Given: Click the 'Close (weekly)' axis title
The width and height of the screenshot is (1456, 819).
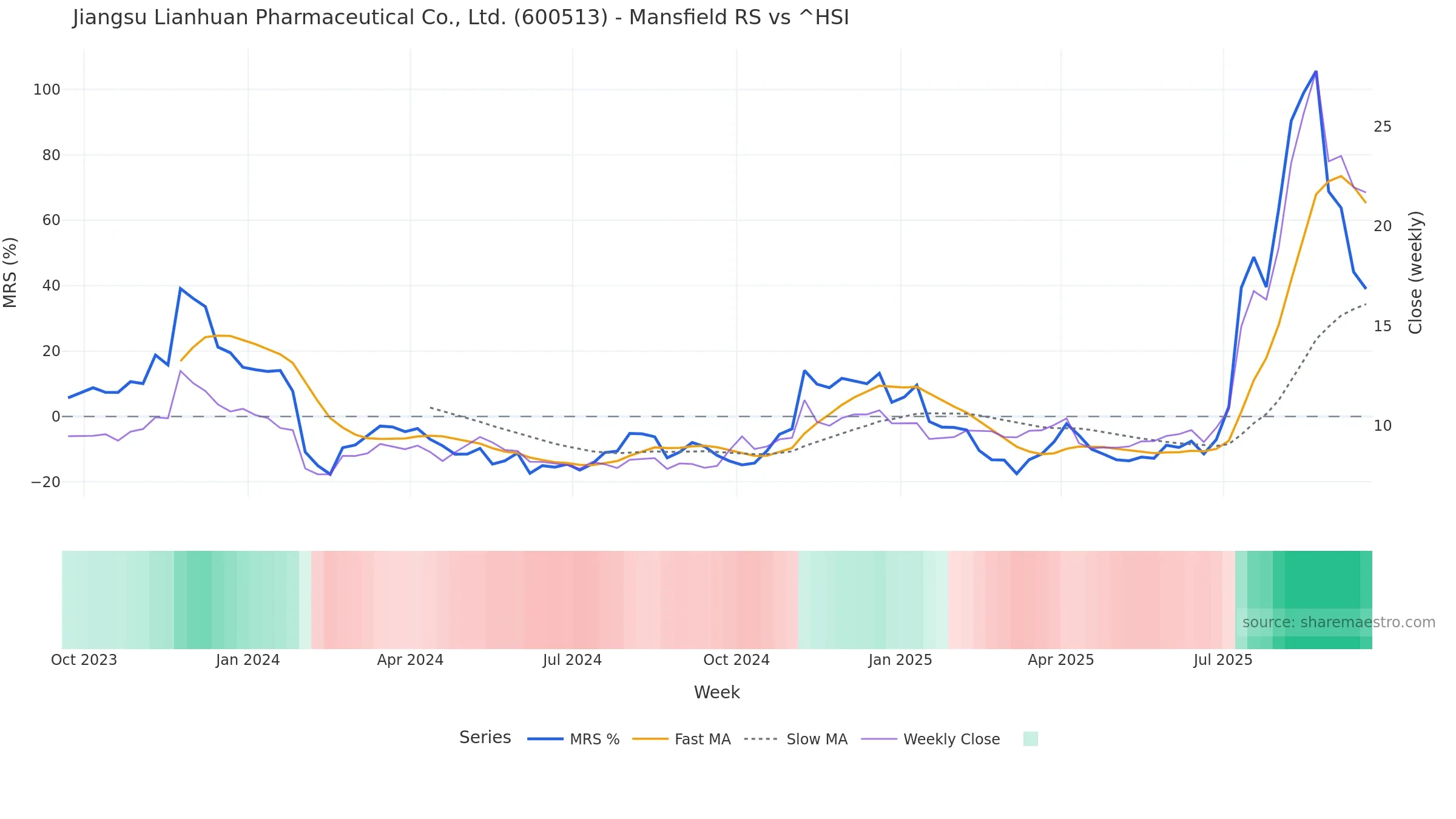Looking at the screenshot, I should [1415, 272].
